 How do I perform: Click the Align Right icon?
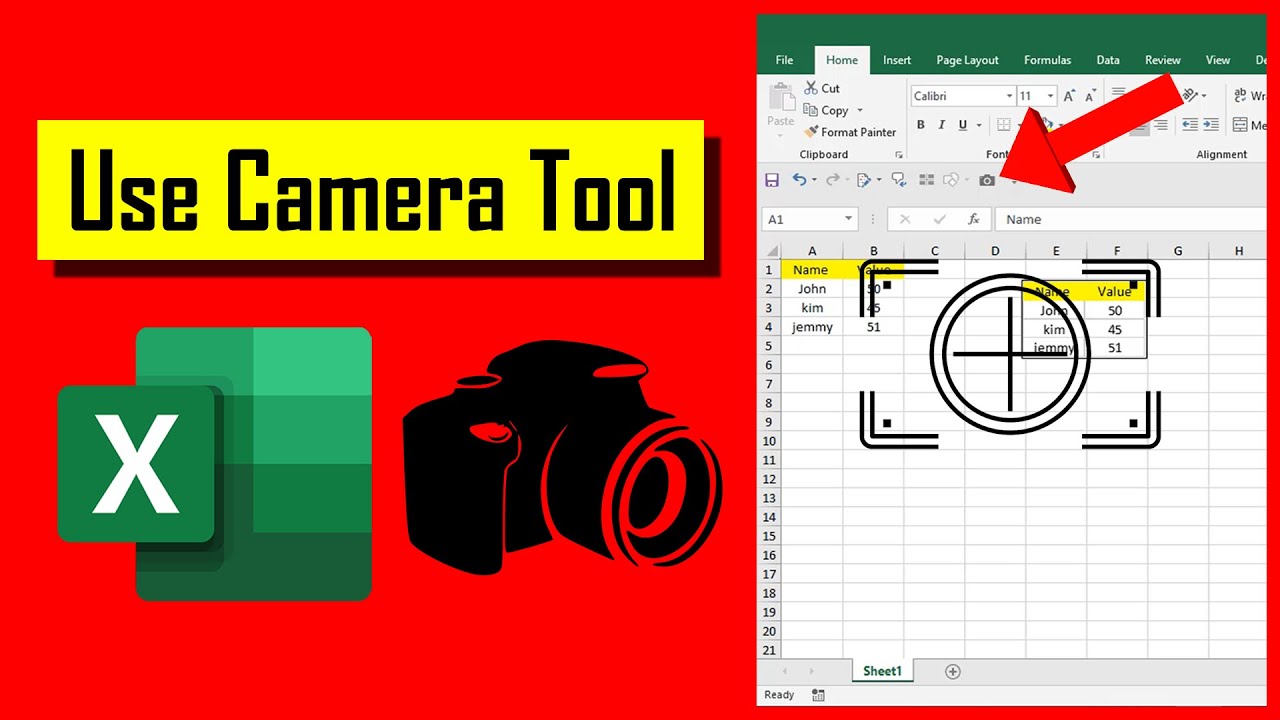coord(1160,125)
